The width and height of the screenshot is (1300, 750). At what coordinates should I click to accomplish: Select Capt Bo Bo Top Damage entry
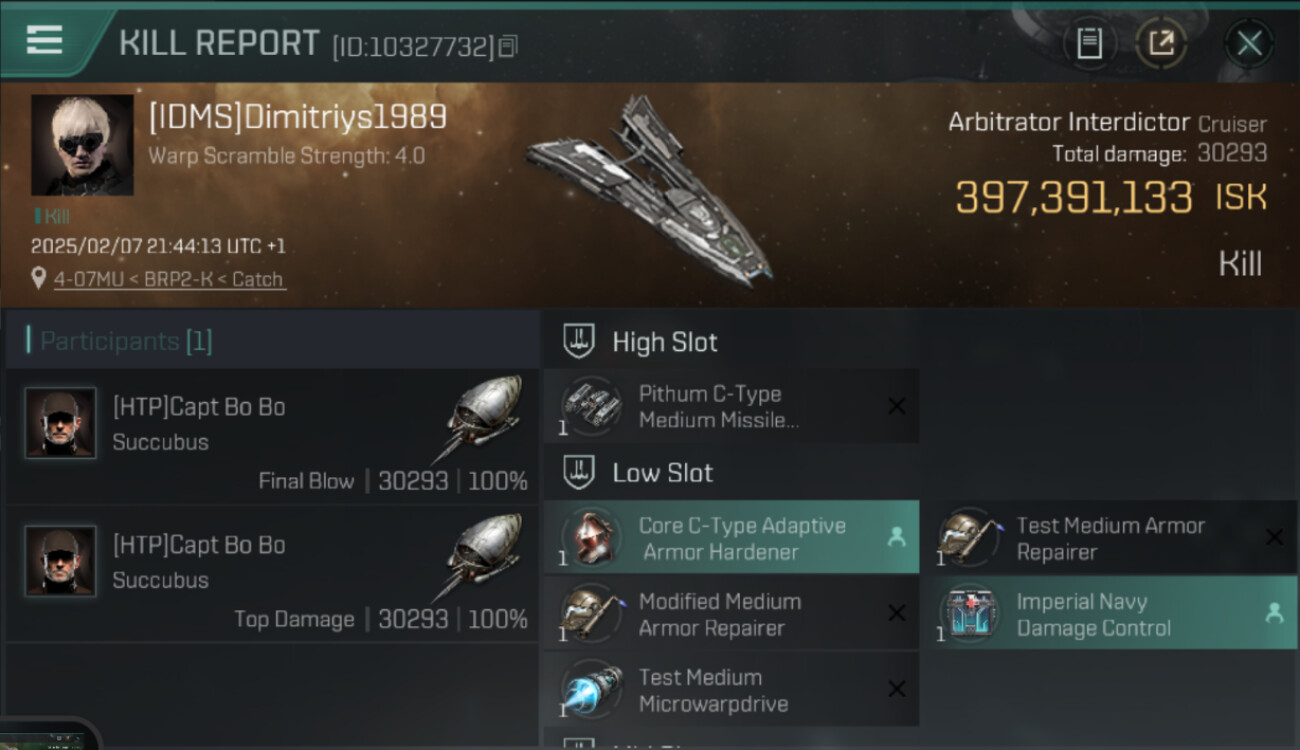point(272,574)
